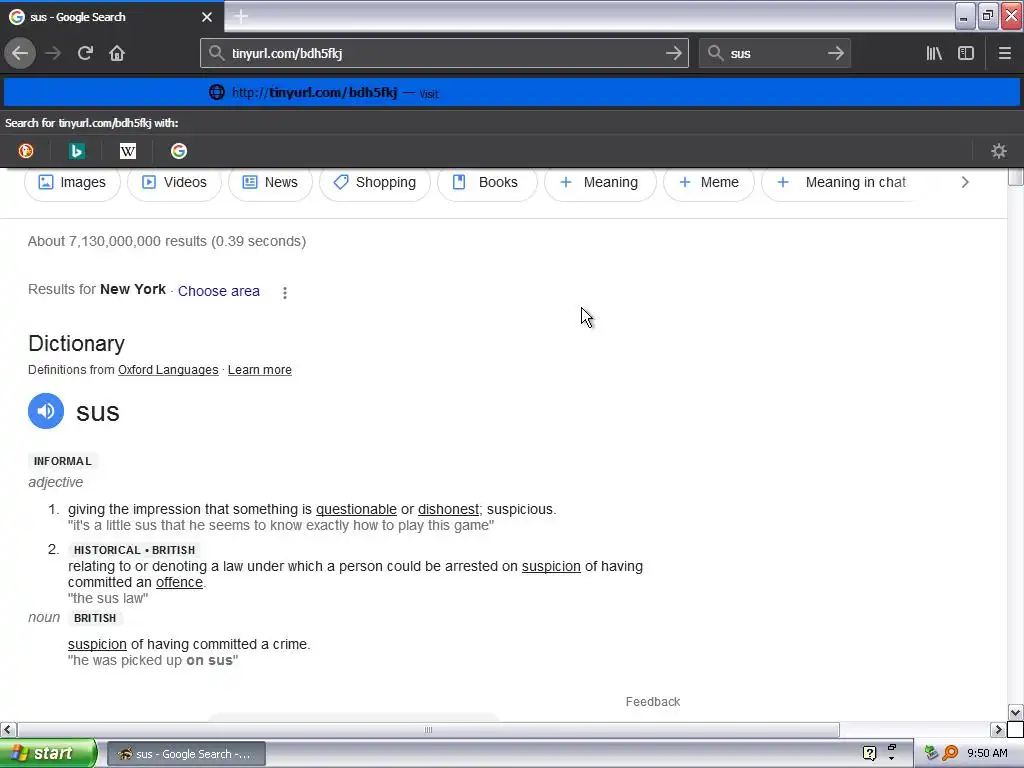Follow the questionable definition link

(x=357, y=509)
